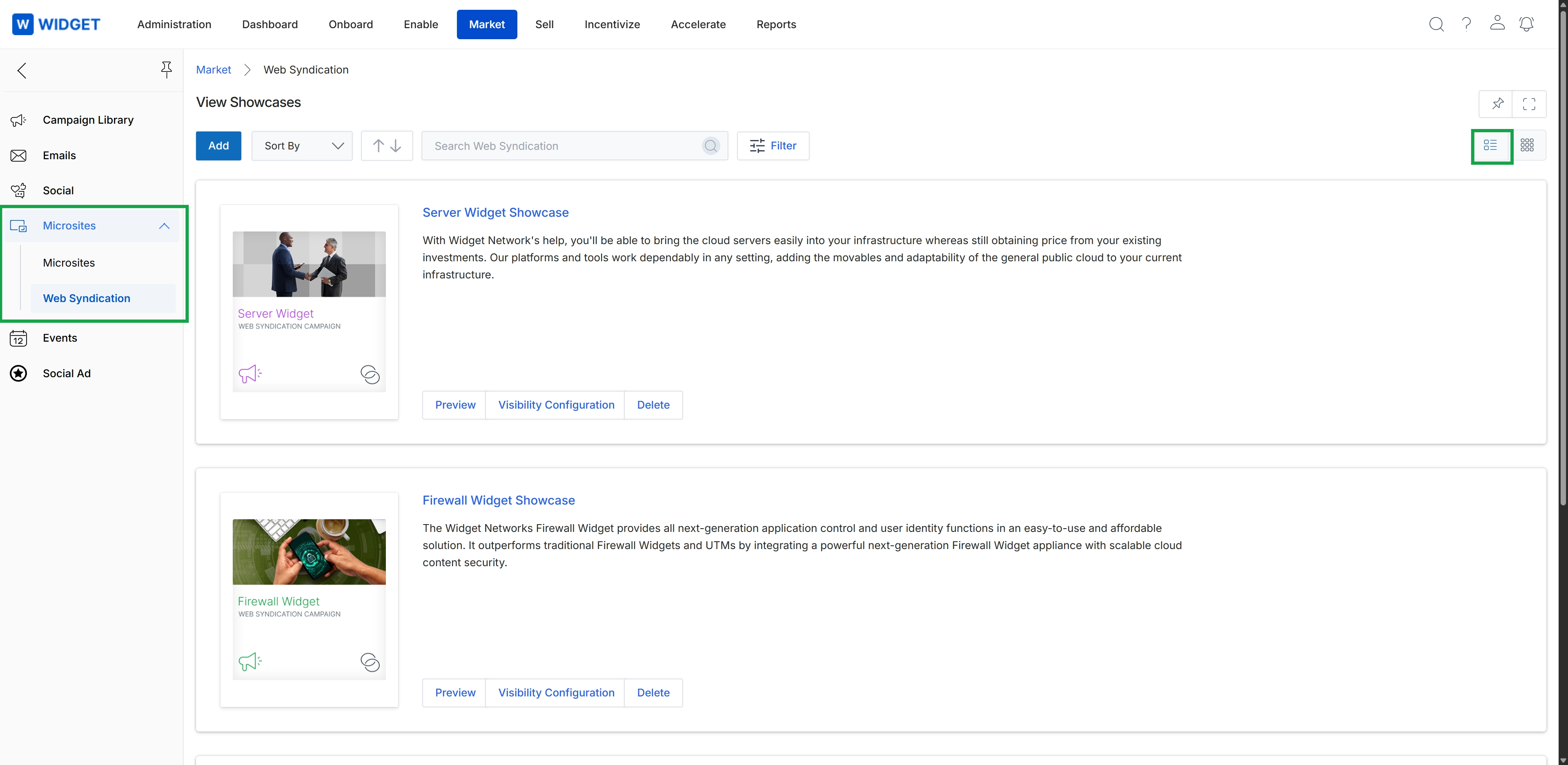Open Visibility Configuration for Firewall Widget Showcase
The height and width of the screenshot is (765, 1568).
[556, 693]
